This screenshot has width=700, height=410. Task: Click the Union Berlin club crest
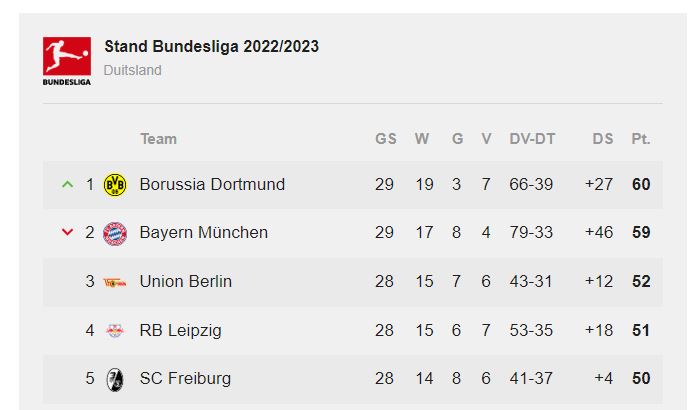(115, 282)
